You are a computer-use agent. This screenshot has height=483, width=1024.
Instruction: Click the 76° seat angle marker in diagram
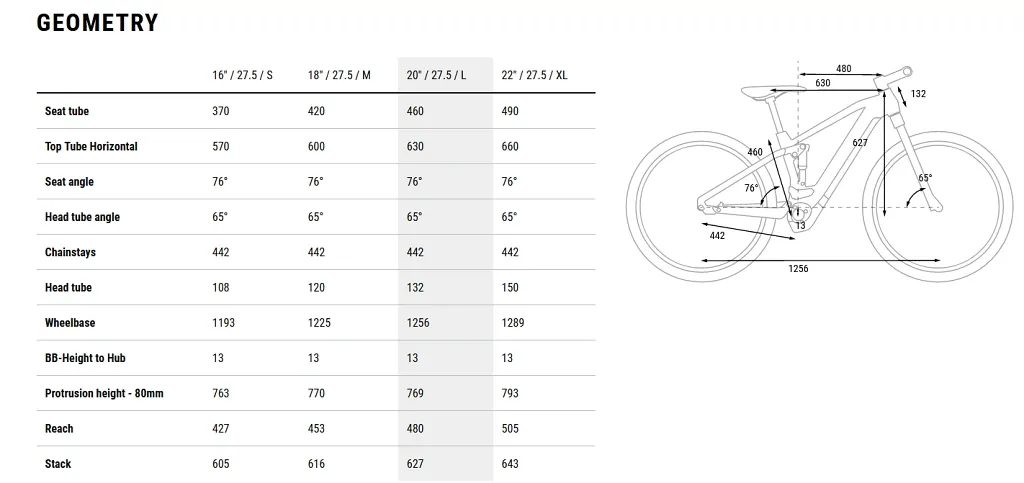click(x=752, y=188)
